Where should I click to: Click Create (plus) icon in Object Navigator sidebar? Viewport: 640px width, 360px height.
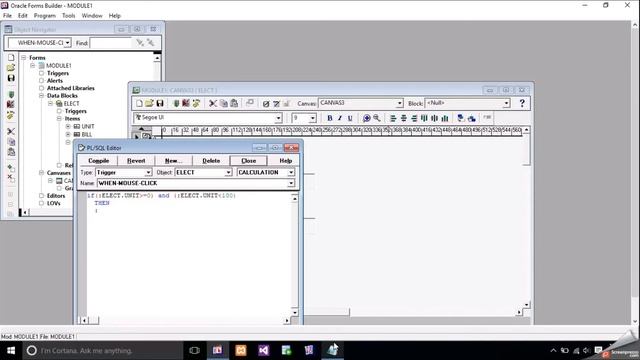click(x=11, y=168)
